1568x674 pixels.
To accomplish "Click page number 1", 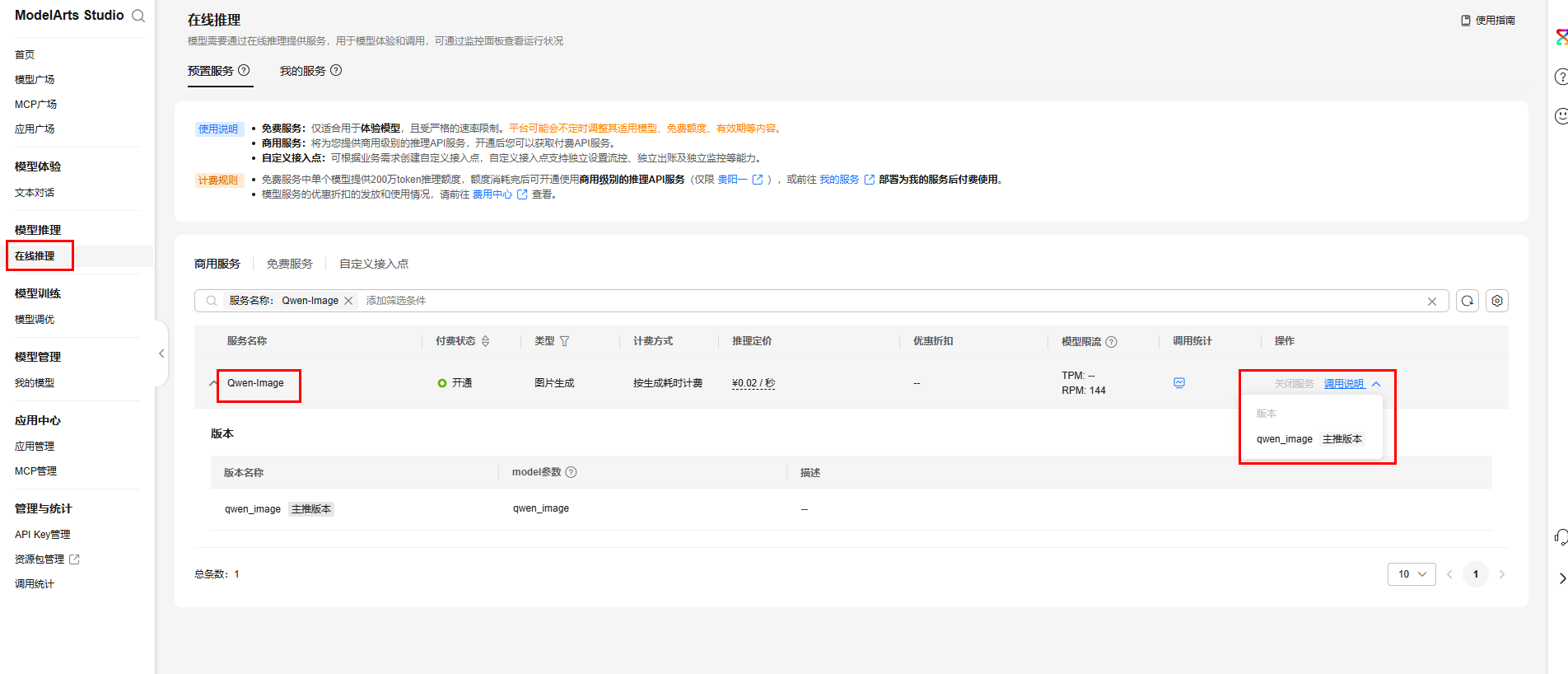I will click(1476, 574).
